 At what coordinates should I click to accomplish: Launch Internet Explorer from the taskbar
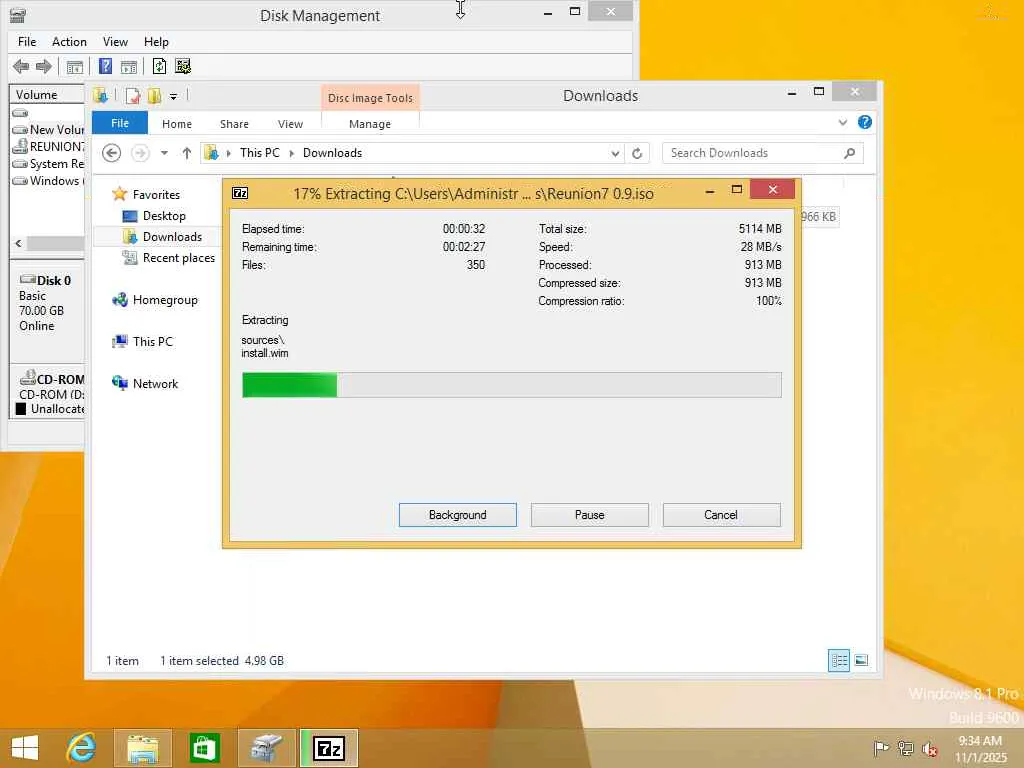point(82,748)
